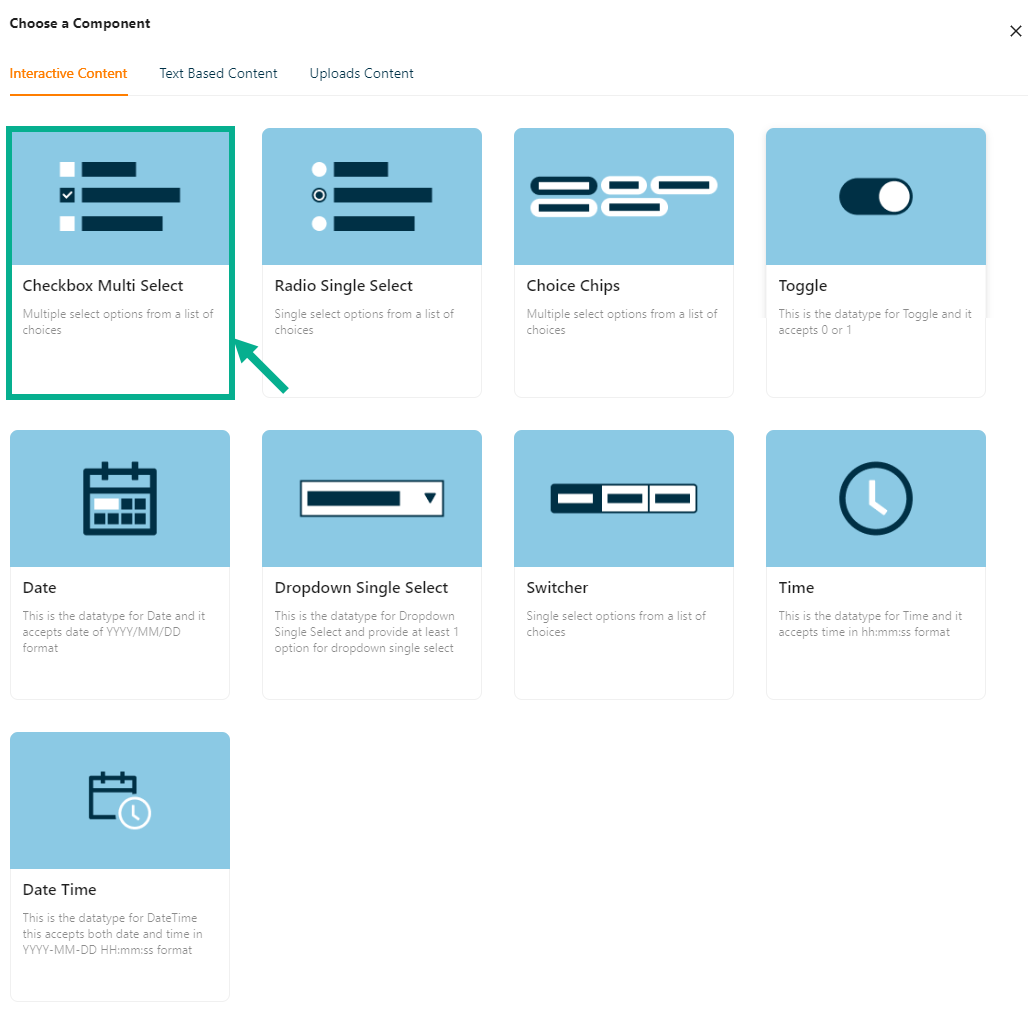Viewport: 1030px width, 1011px height.
Task: Click the Dropdown Single Select description text
Action: (366, 632)
